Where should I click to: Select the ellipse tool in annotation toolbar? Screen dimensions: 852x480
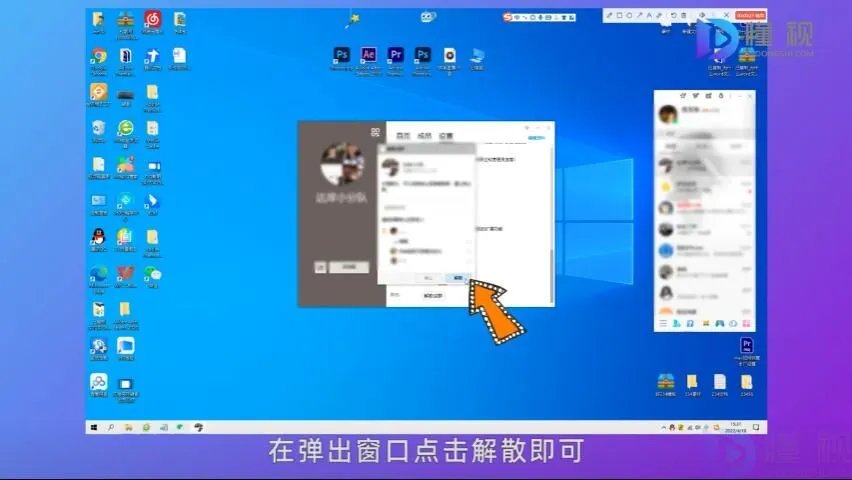coord(629,15)
